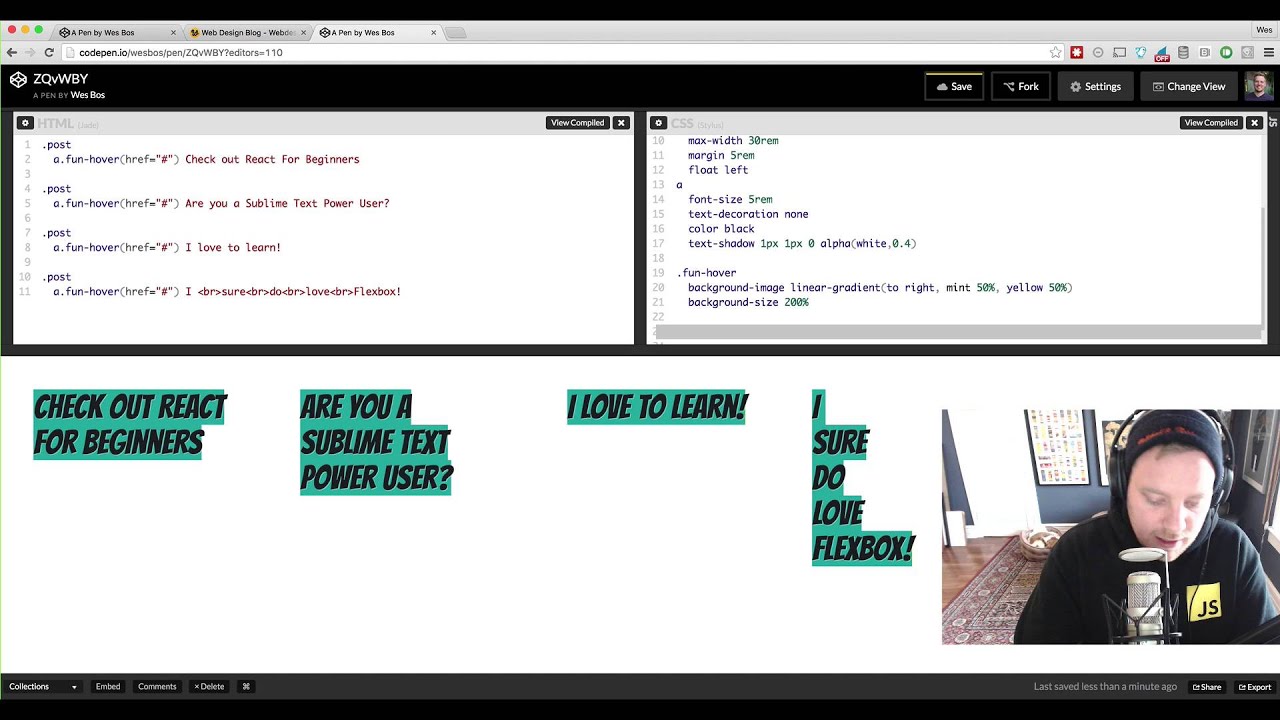The image size is (1280, 720).
Task: Open Chrome hamburger menu
Action: click(1268, 52)
